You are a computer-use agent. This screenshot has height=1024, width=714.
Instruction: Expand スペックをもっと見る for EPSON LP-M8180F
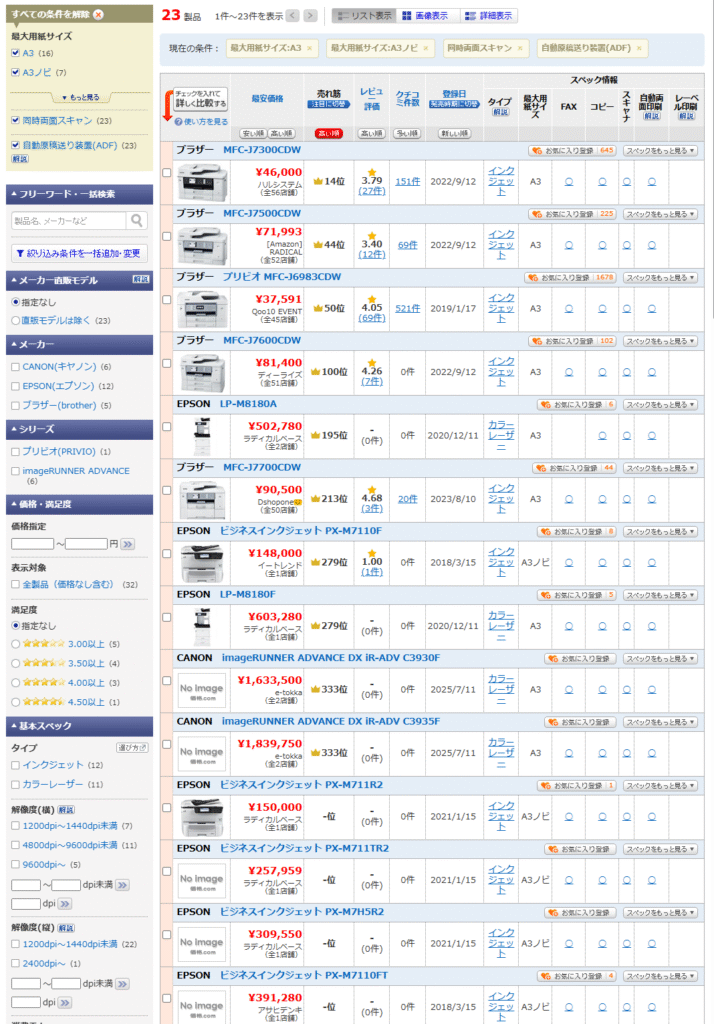(x=660, y=596)
